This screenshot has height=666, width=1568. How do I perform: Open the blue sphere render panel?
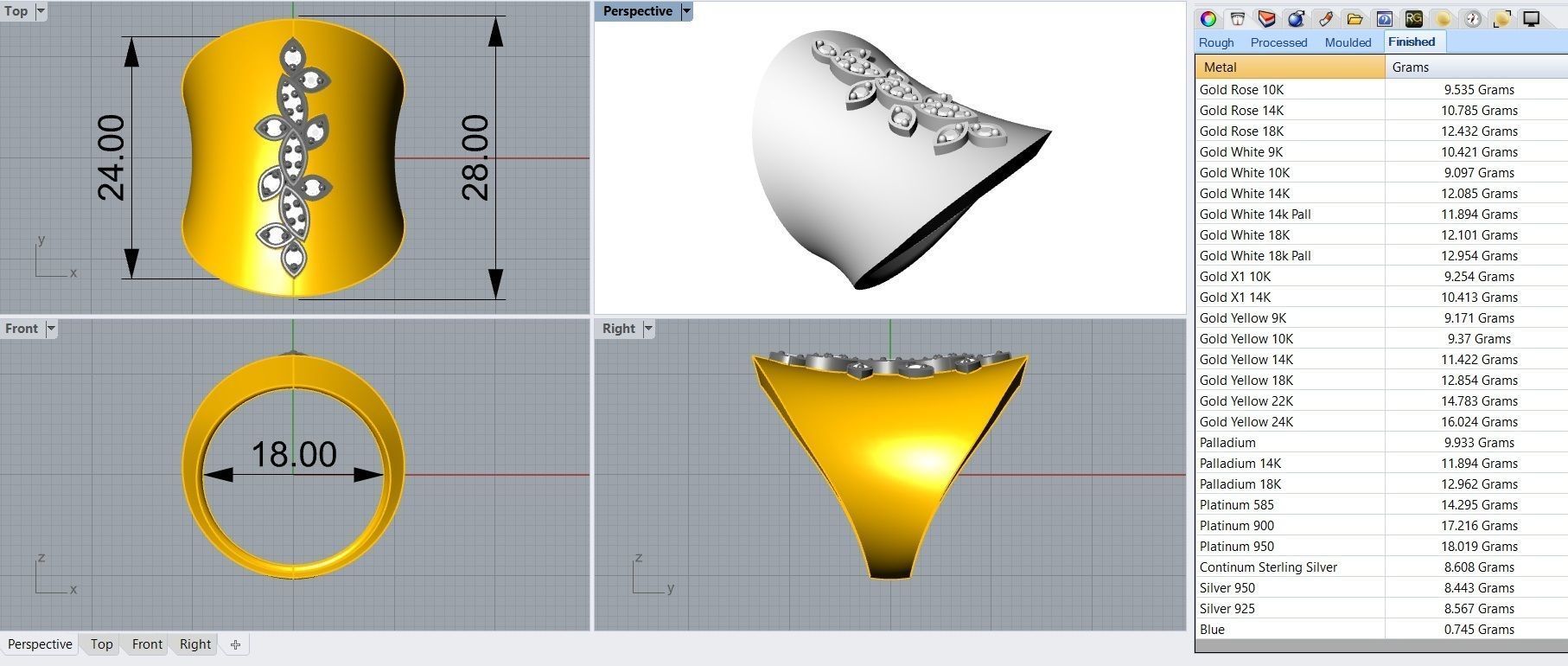[x=1296, y=18]
